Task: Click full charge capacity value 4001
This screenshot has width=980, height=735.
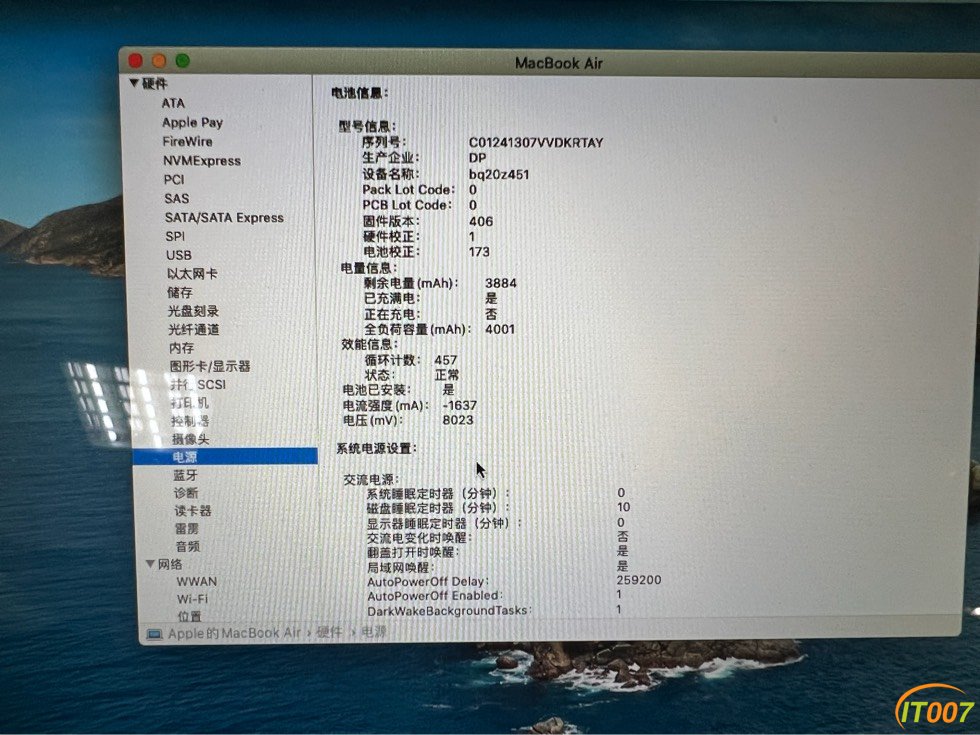Action: point(500,329)
